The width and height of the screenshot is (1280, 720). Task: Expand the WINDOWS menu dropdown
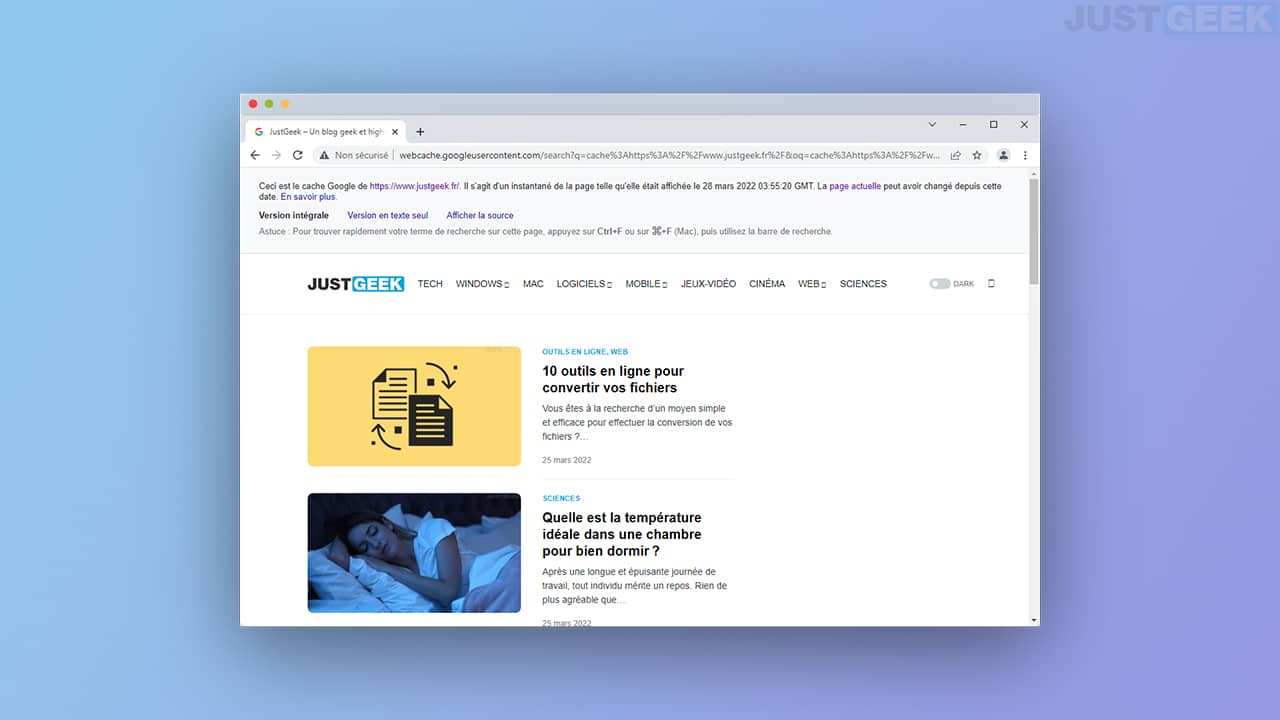tap(482, 284)
